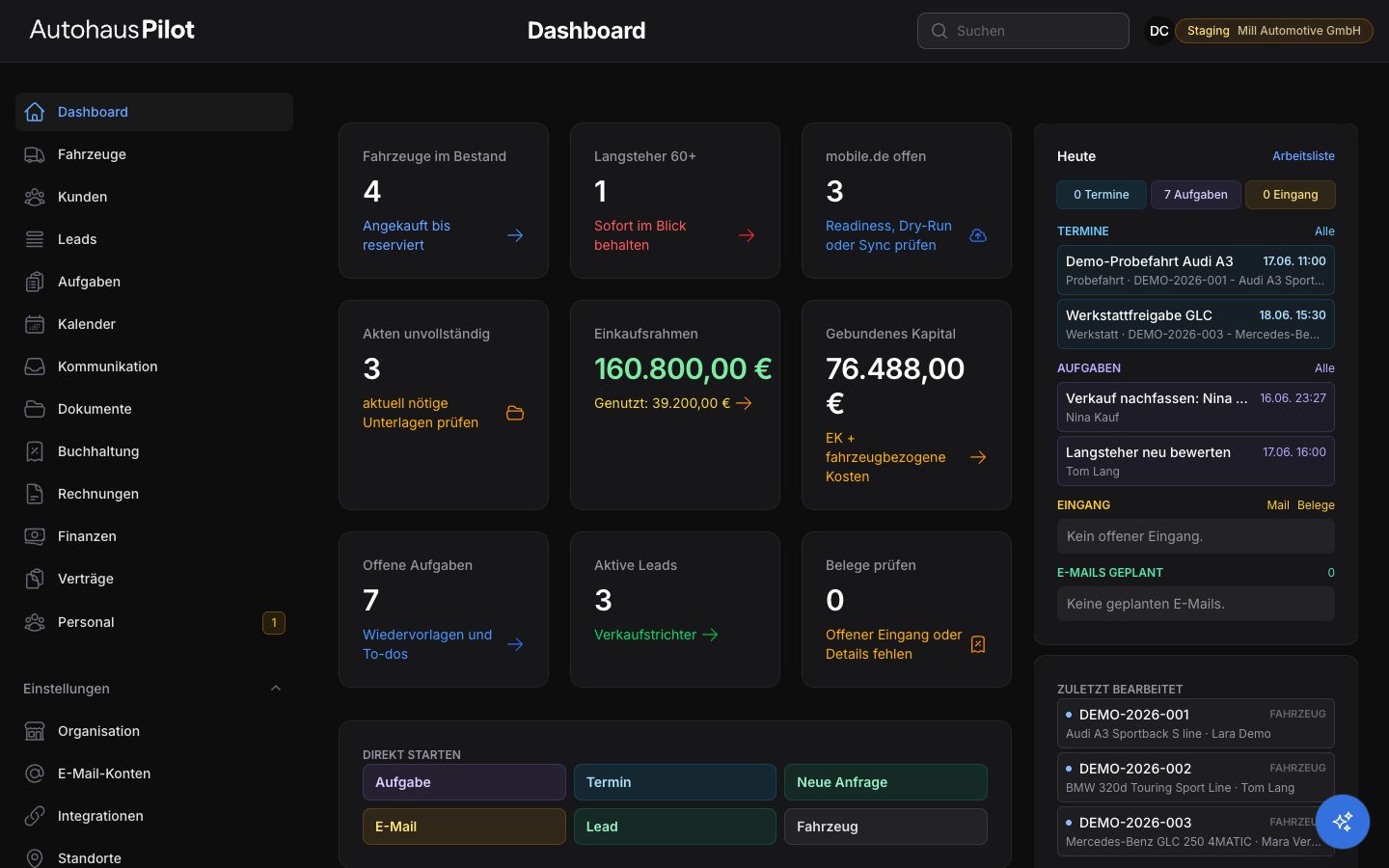Viewport: 1389px width, 868px height.
Task: Click the Belege link under EINGANG
Action: tap(1316, 505)
